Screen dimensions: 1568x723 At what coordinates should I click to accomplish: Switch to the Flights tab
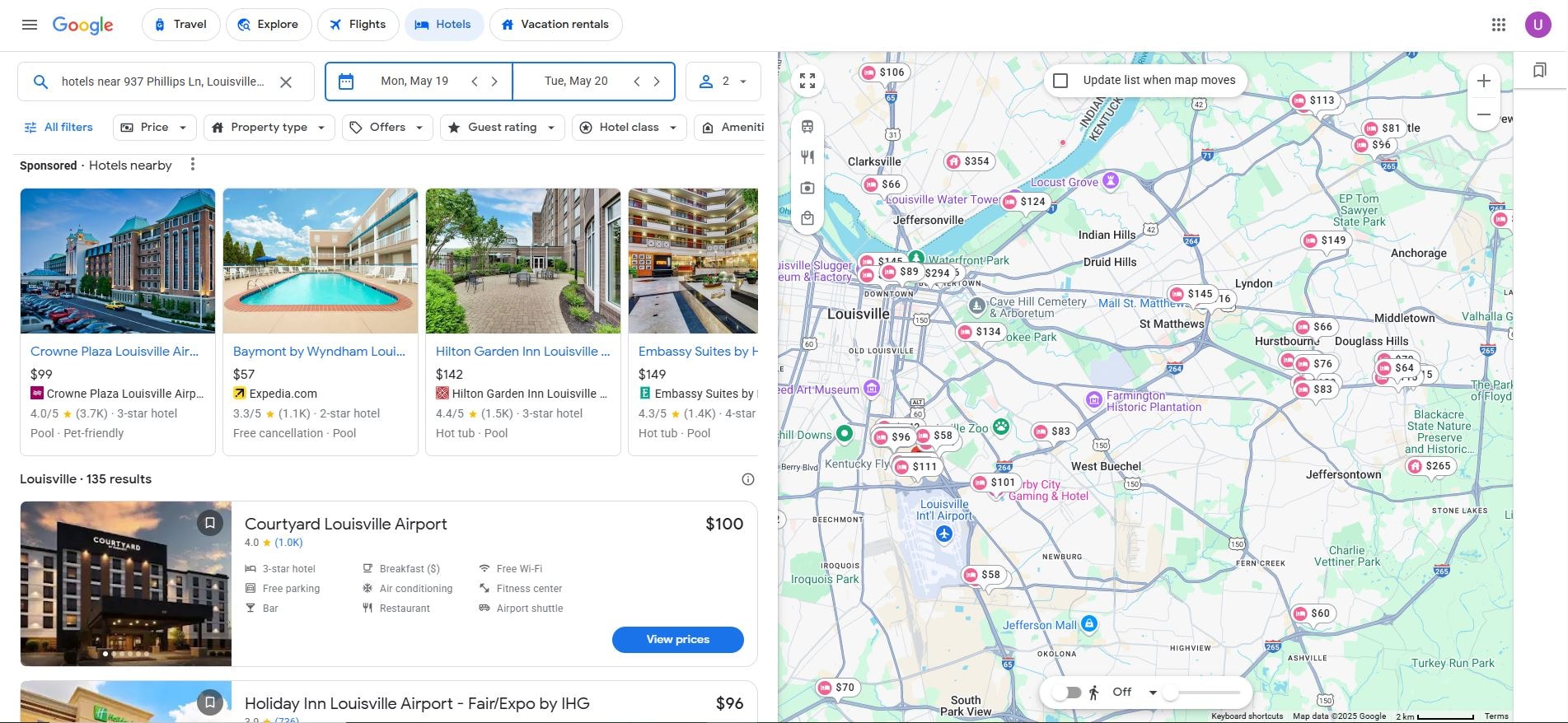pos(358,25)
